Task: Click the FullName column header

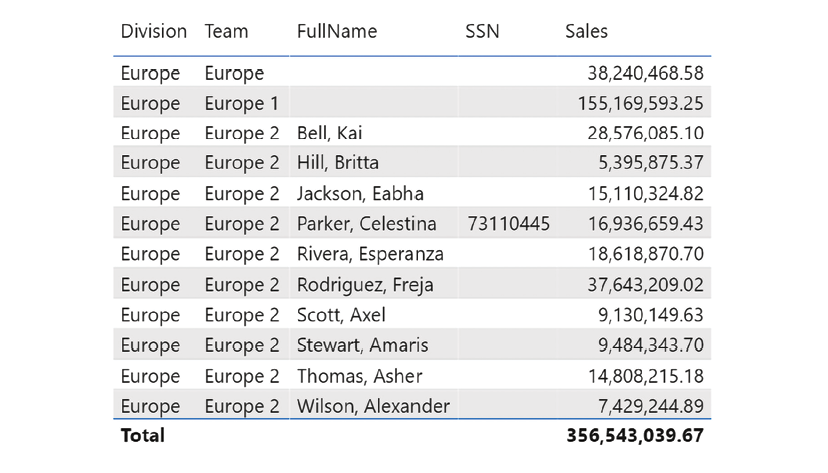Action: (337, 32)
